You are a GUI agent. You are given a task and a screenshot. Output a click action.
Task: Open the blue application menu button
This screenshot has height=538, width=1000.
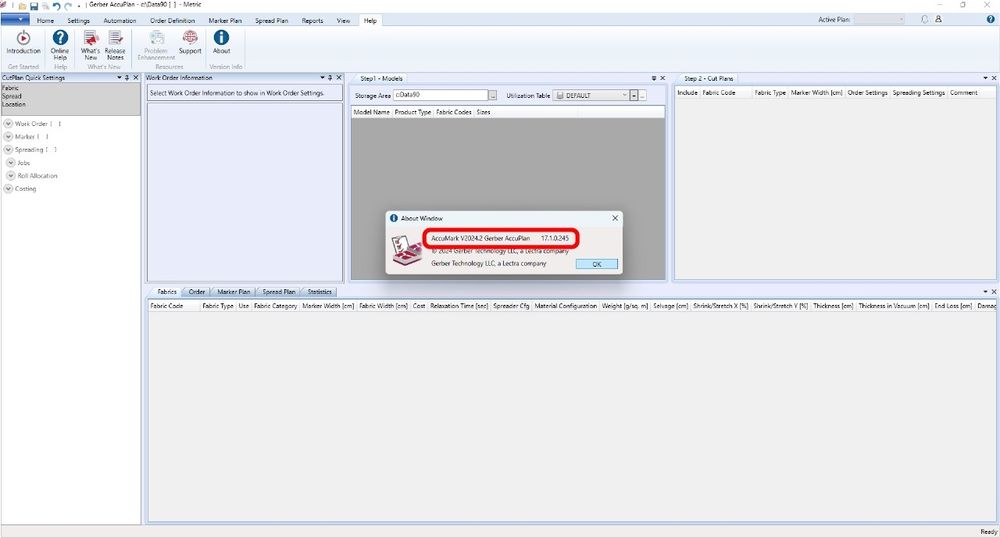point(15,20)
